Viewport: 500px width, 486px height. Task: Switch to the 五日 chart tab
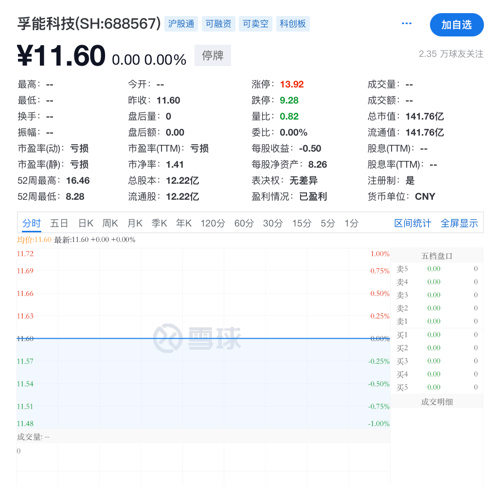pyautogui.click(x=59, y=223)
